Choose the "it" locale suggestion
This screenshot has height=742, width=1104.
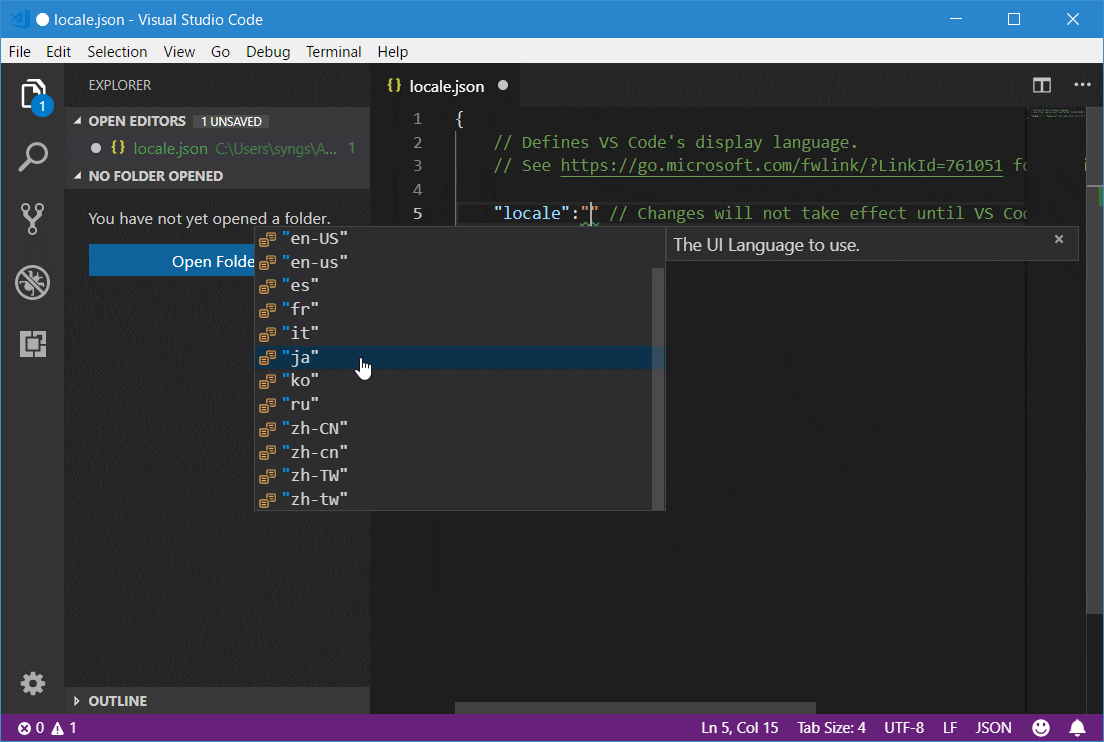click(453, 333)
